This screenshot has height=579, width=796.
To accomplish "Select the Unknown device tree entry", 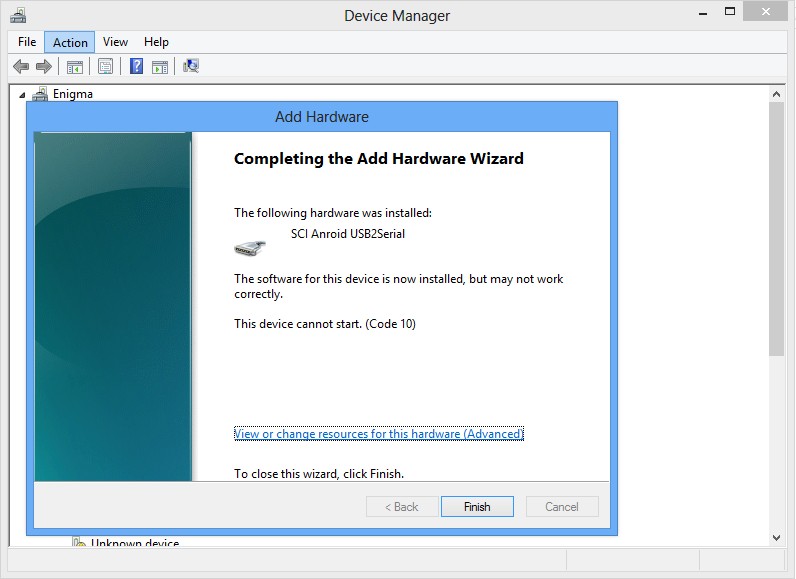I will pos(135,544).
